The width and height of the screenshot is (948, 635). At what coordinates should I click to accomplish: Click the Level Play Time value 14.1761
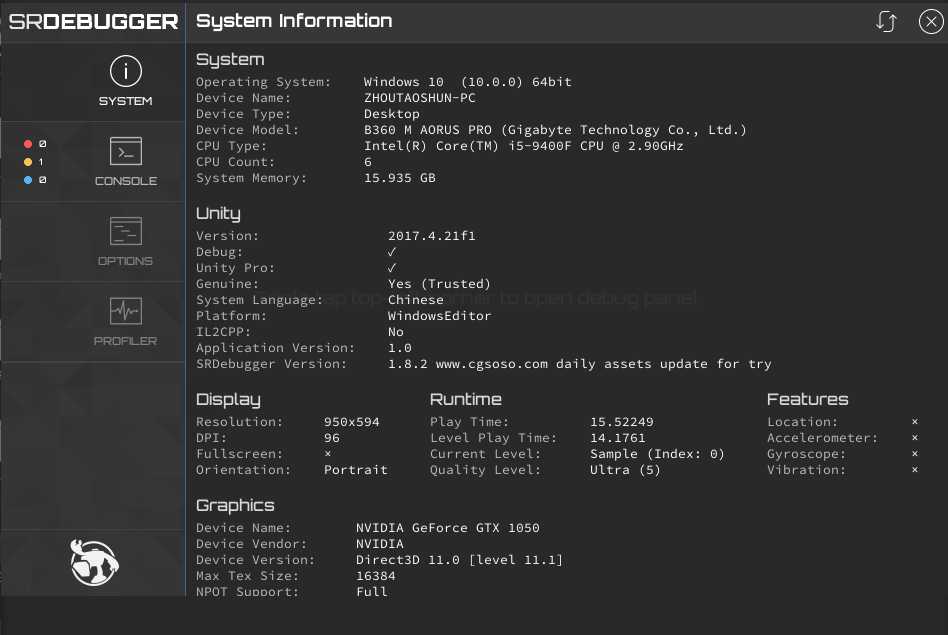coord(617,438)
